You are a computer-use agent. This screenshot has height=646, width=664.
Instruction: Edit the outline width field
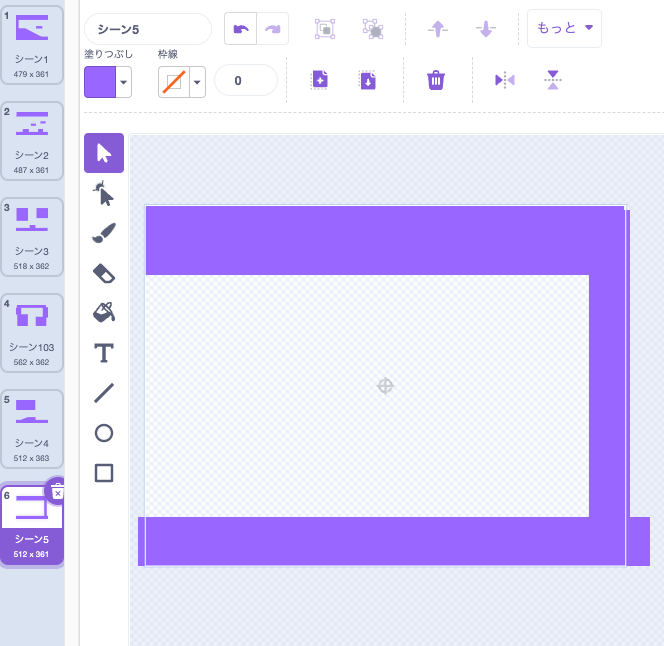pos(246,80)
